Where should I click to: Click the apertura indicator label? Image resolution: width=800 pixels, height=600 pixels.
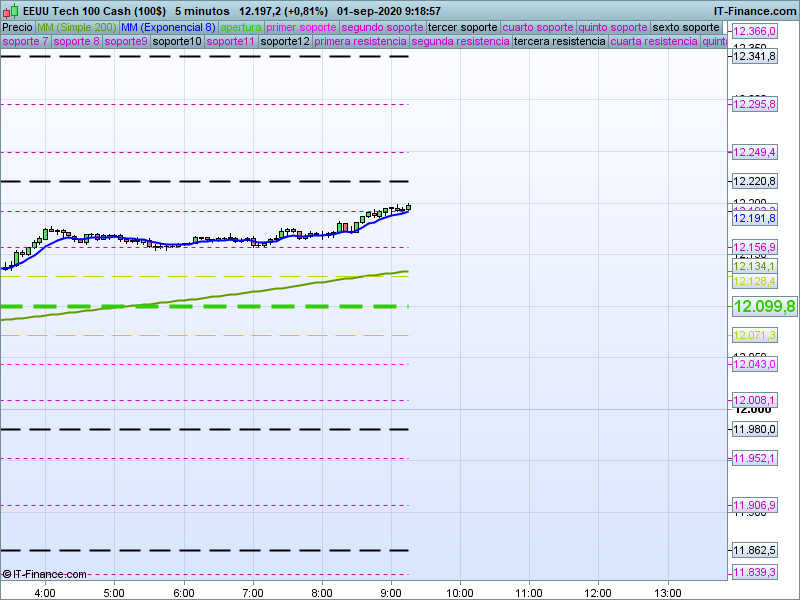pos(241,27)
